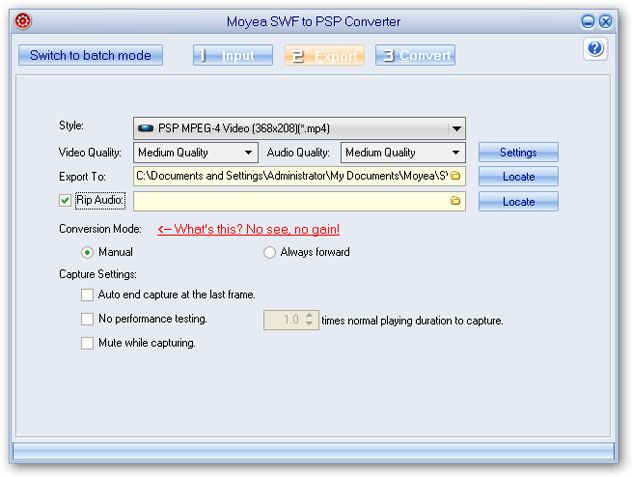Decrease the playing duration stepper value
Screen dimensions: 632x477
pos(309,324)
